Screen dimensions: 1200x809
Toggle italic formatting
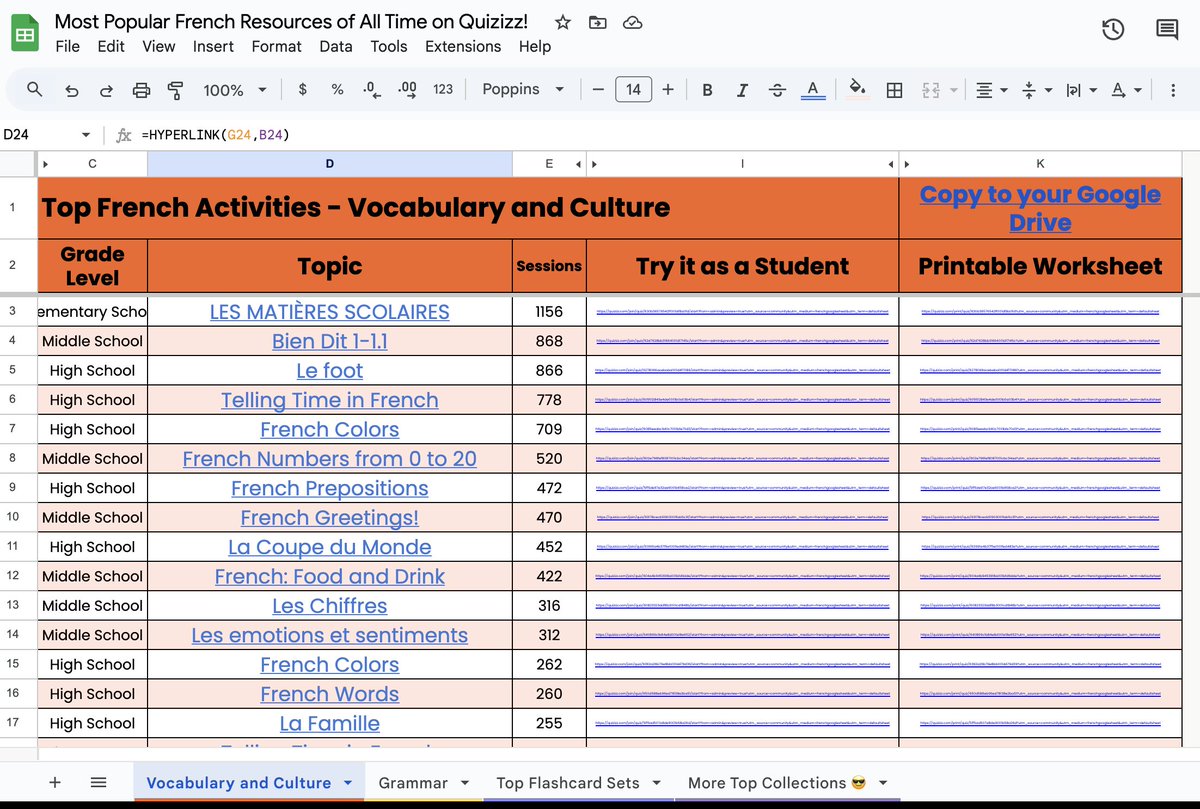[x=742, y=90]
